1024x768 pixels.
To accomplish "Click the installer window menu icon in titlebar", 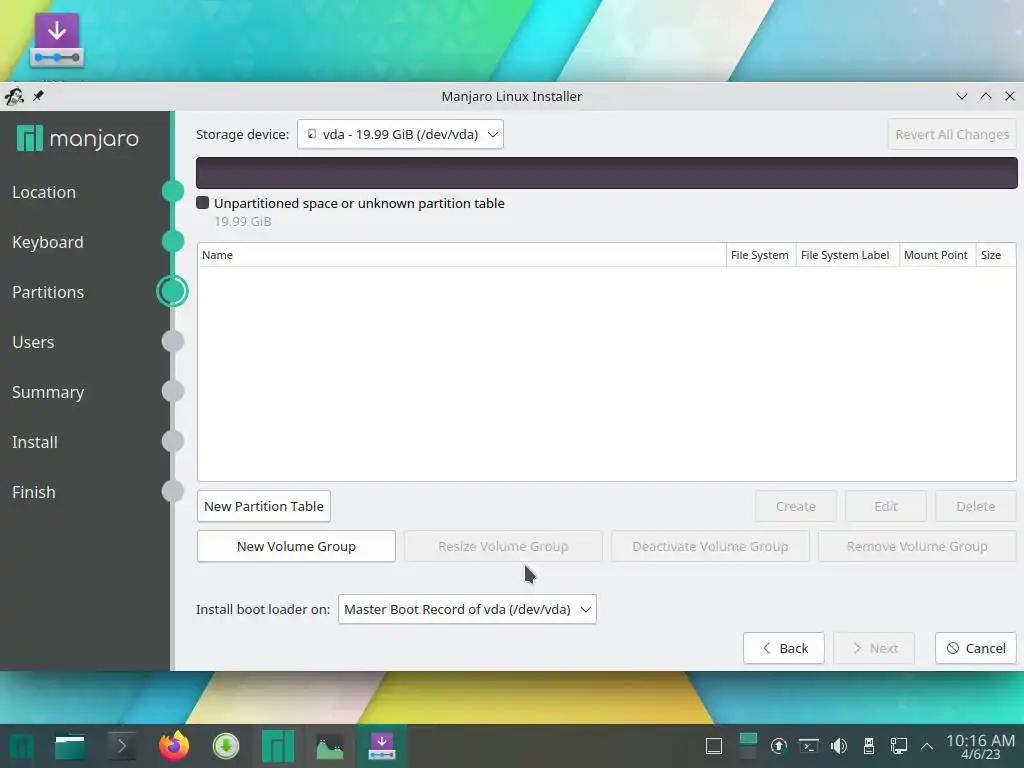I will coord(14,97).
